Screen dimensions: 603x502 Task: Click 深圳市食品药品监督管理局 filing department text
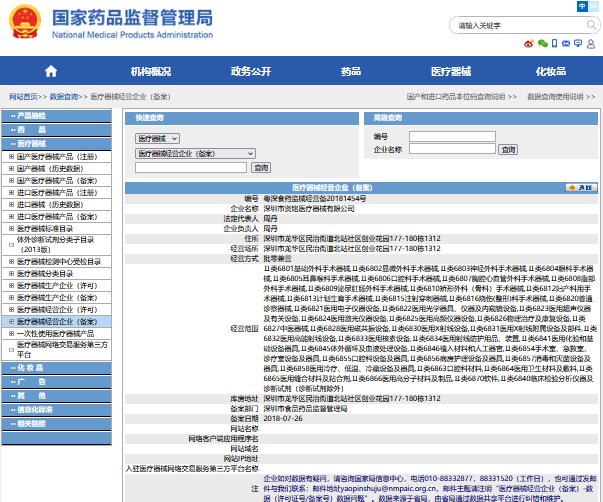[x=305, y=409]
